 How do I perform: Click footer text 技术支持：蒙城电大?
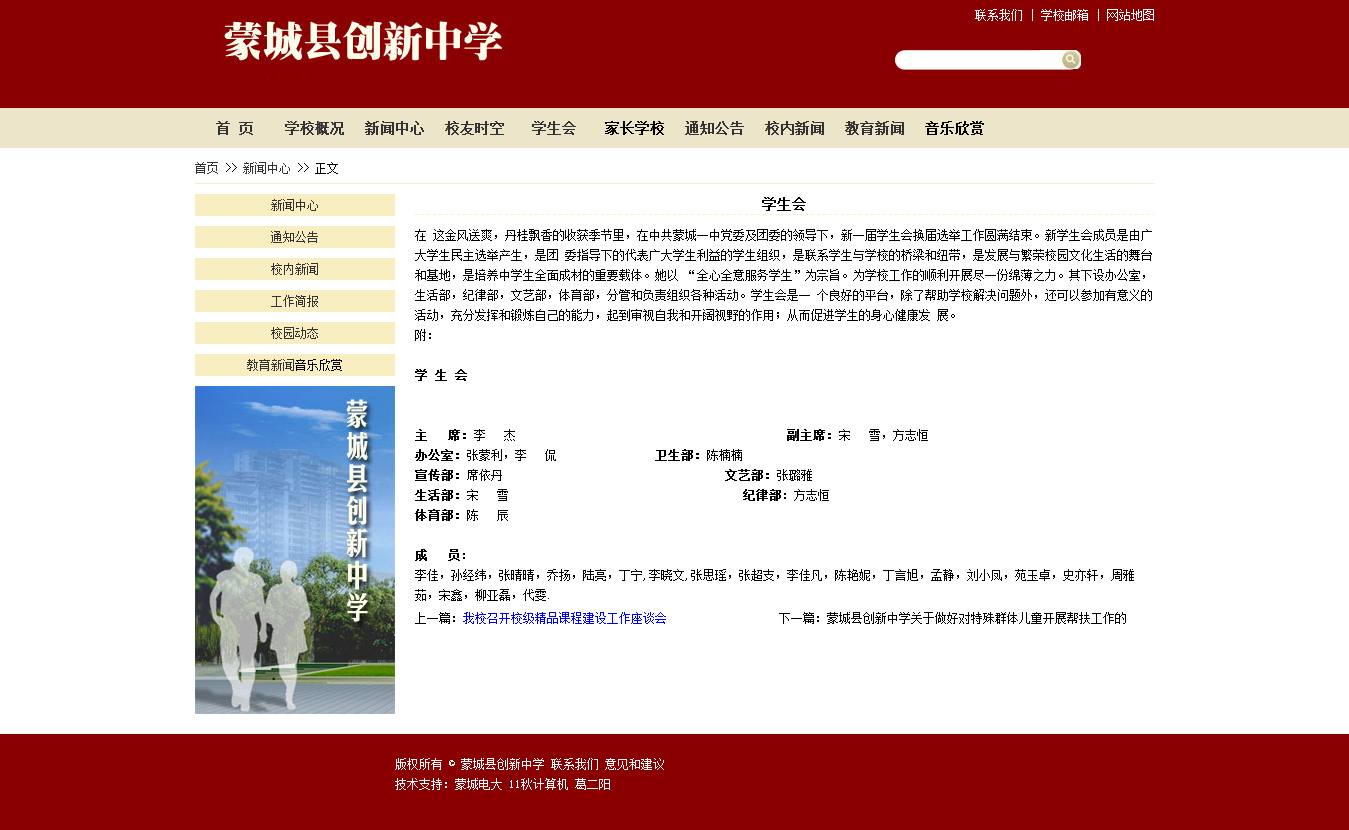point(448,784)
